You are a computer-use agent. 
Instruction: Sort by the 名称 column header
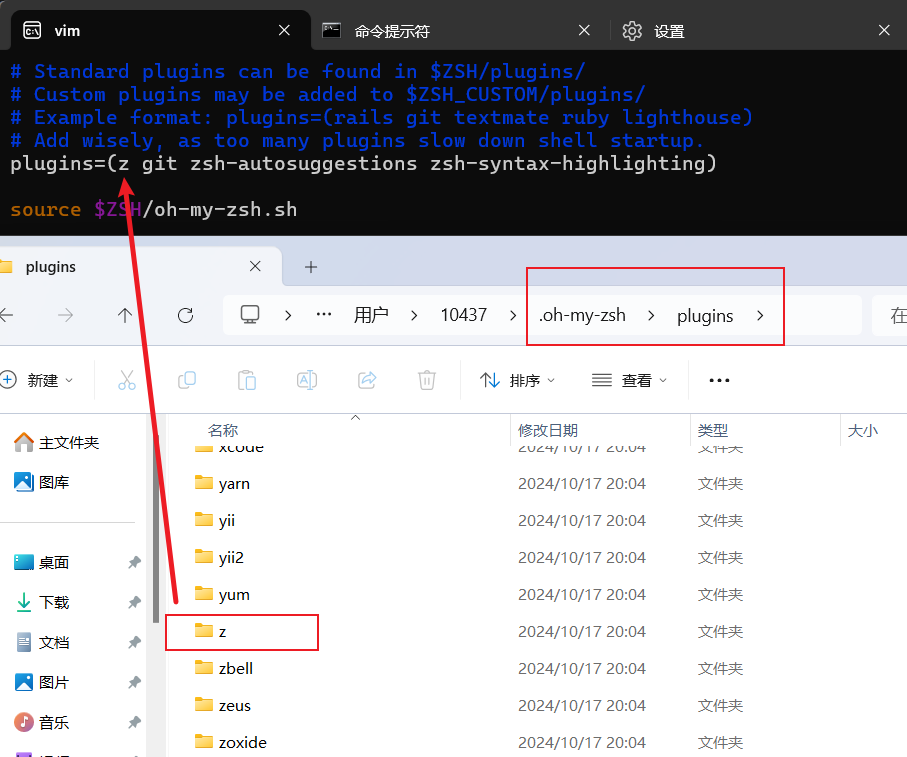223,430
